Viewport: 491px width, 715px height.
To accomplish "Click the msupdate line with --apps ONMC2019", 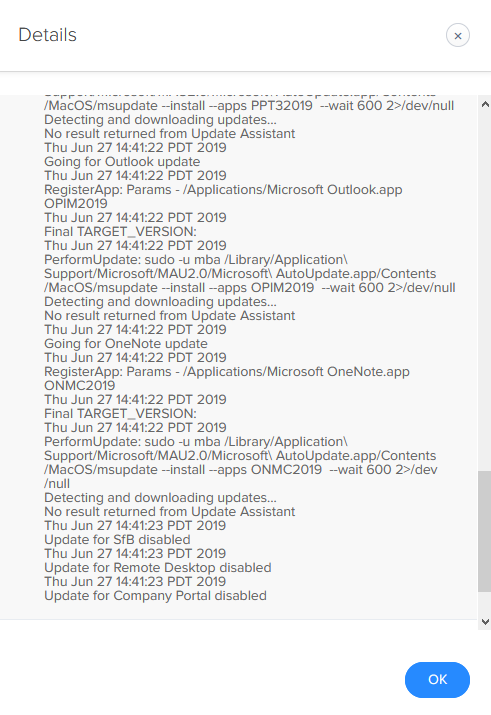I will pyautogui.click(x=241, y=470).
